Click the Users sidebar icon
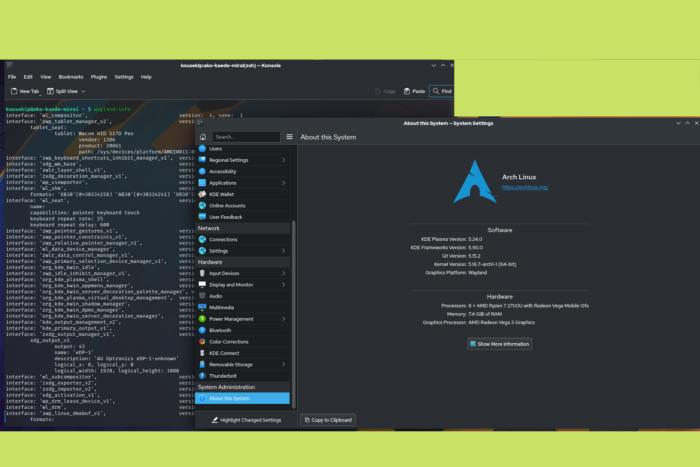 [202, 149]
